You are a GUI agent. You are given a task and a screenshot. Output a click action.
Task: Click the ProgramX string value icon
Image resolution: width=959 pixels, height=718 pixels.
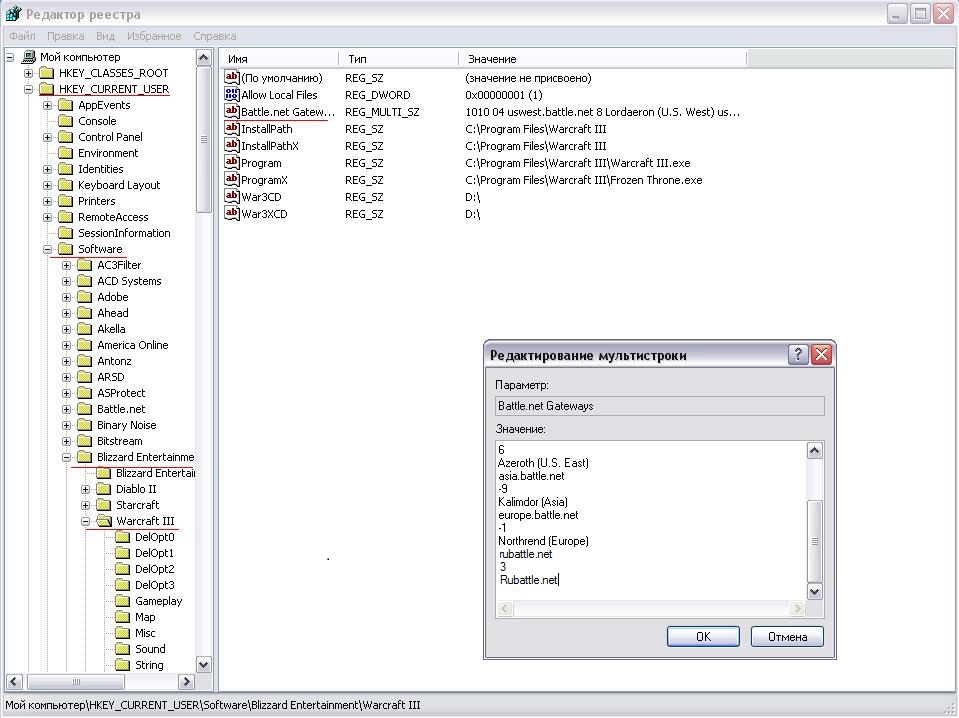pos(231,179)
